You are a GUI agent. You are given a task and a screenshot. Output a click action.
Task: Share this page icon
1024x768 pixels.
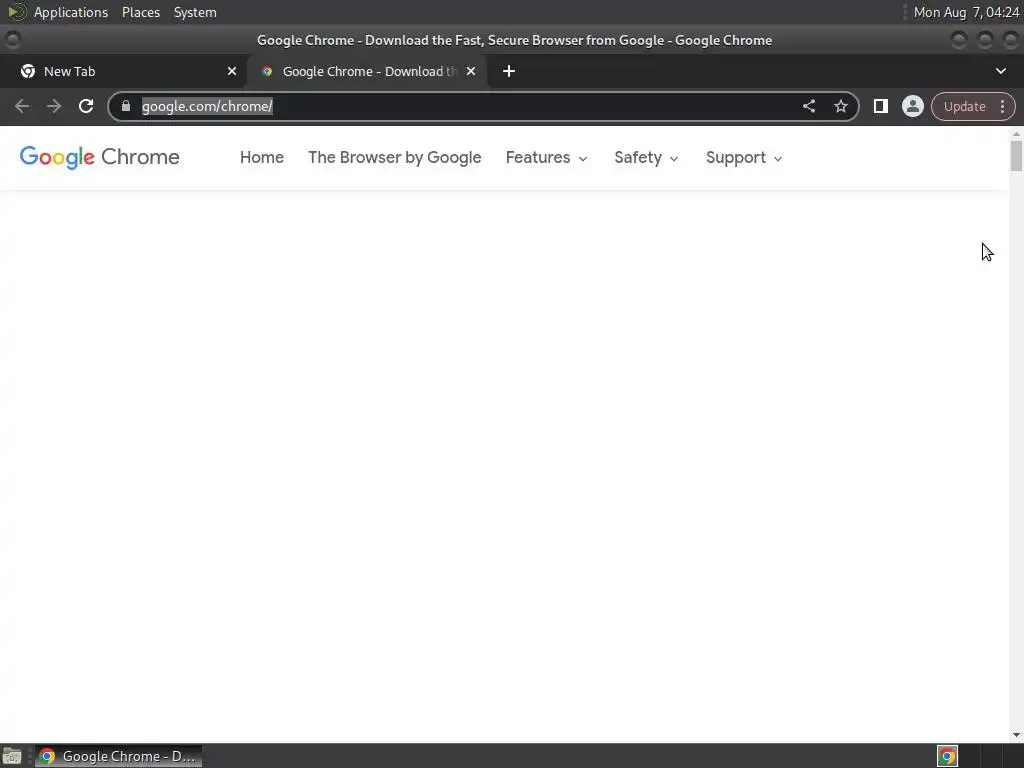coord(808,106)
